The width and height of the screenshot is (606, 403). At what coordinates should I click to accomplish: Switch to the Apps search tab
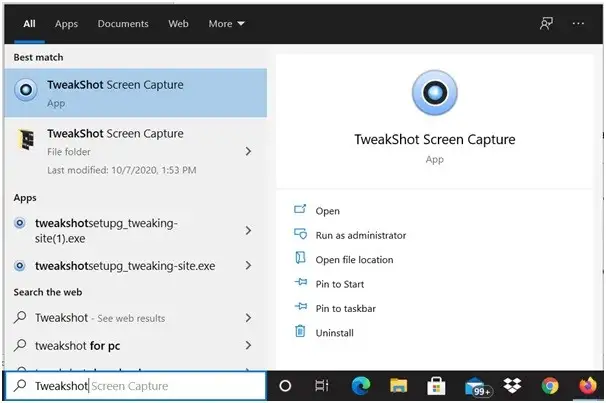click(66, 24)
